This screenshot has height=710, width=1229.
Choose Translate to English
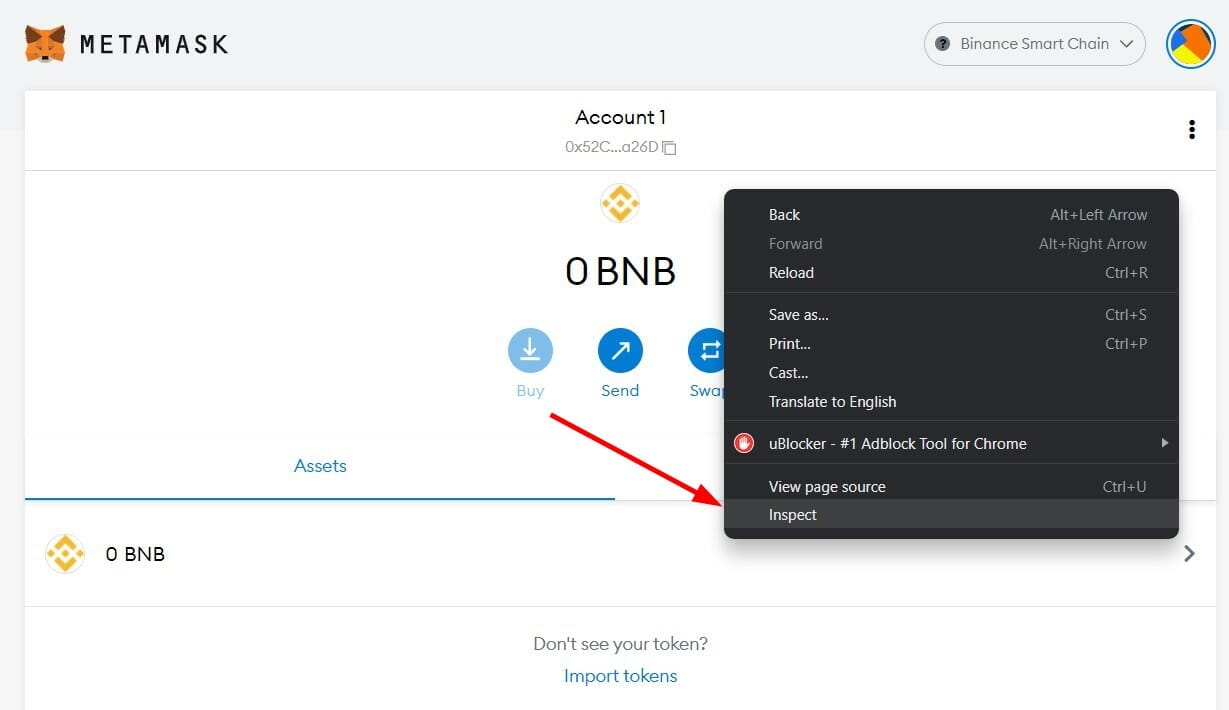832,401
